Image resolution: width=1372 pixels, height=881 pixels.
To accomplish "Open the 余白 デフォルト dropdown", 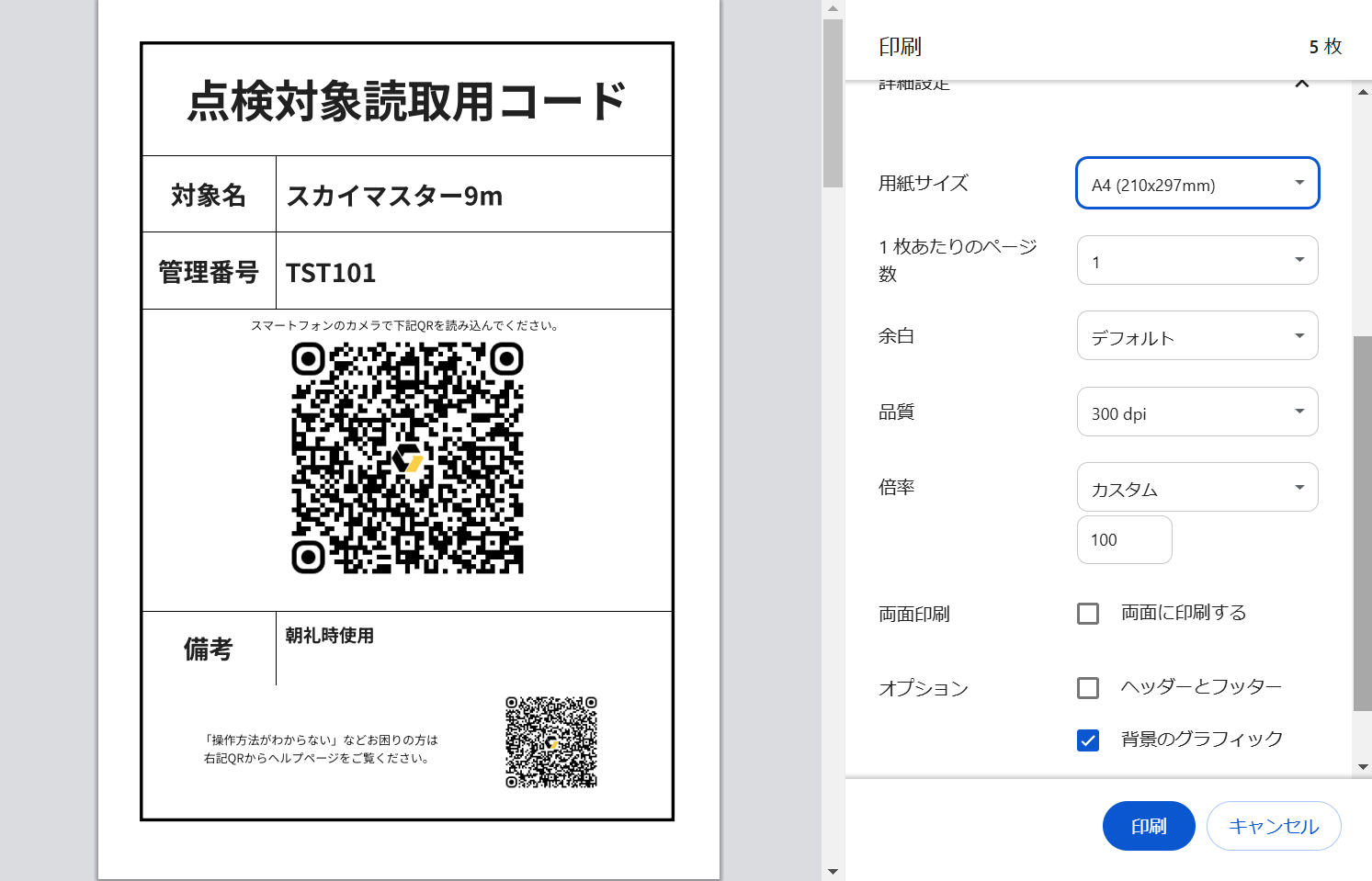I will point(1196,336).
